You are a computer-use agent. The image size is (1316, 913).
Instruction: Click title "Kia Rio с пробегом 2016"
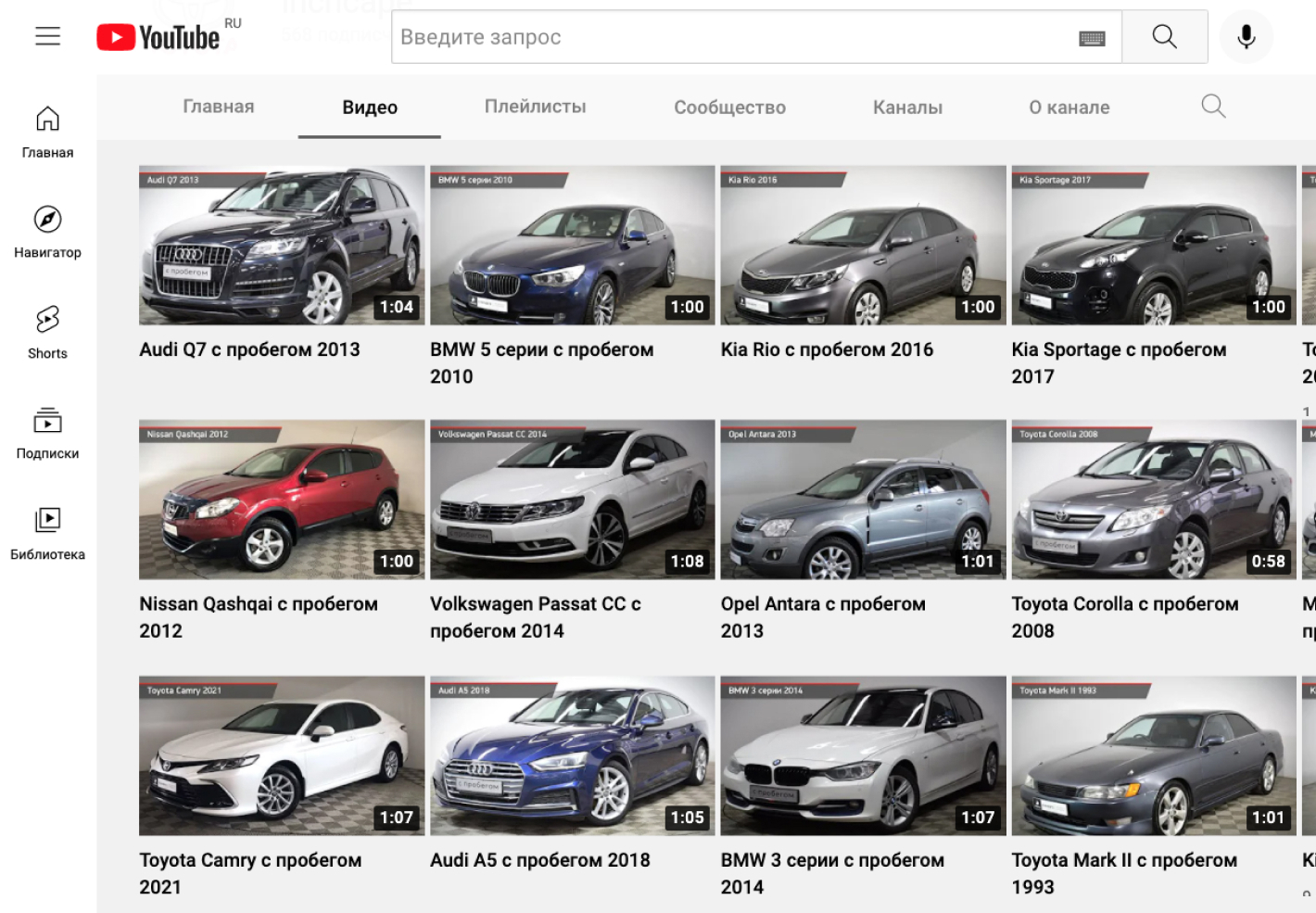(828, 349)
